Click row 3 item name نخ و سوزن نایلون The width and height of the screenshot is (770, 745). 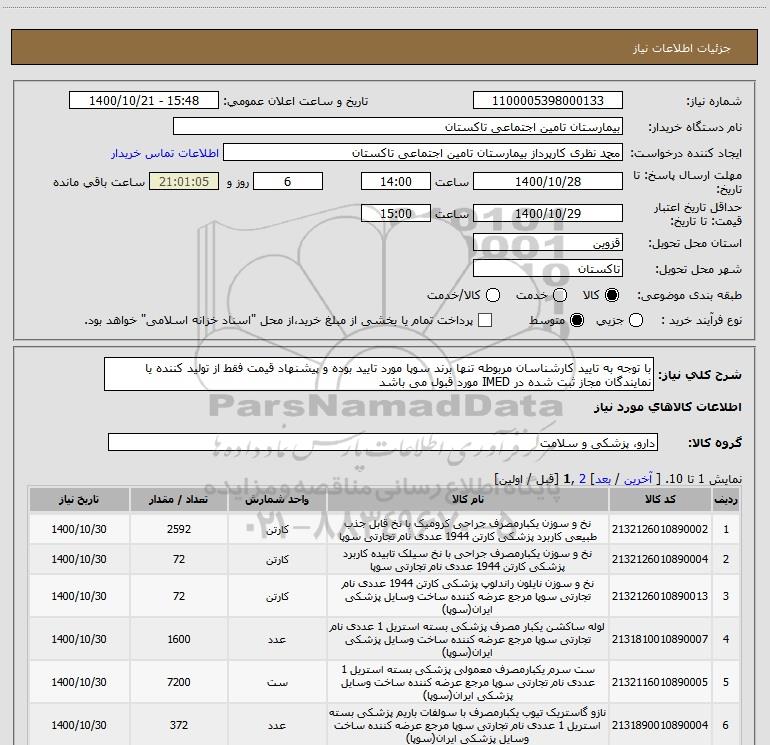[x=468, y=596]
